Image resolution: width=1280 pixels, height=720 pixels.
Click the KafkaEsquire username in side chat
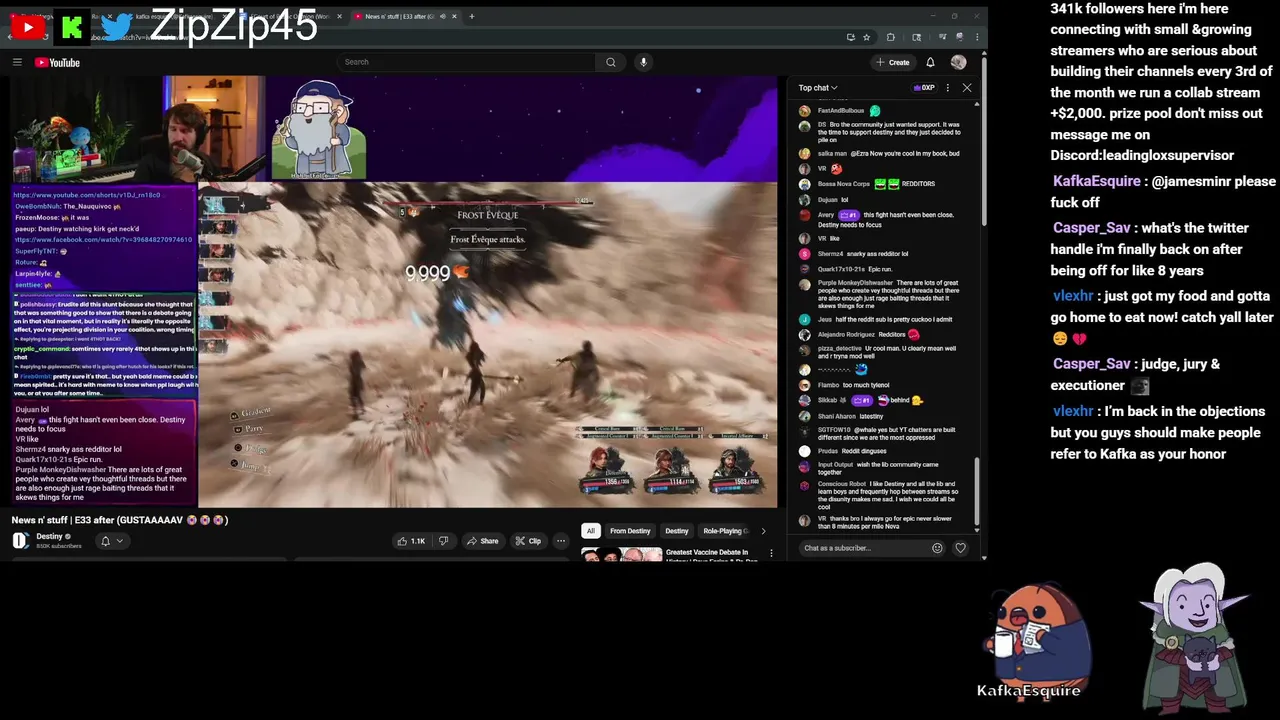[1096, 181]
